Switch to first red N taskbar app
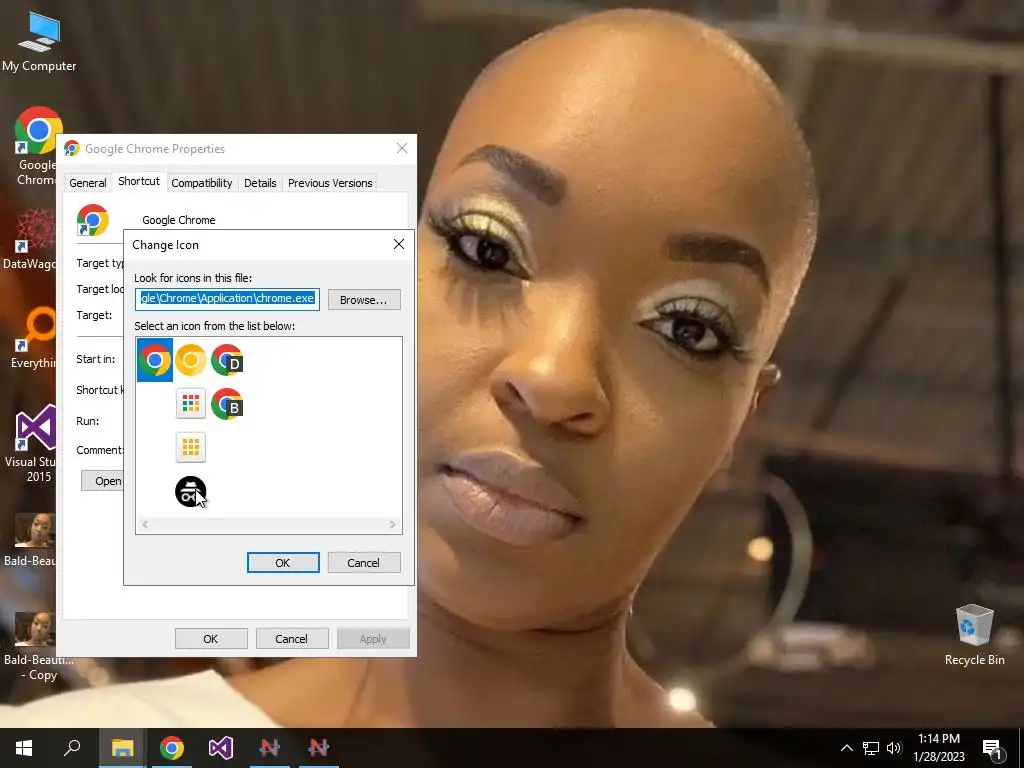Screen dimensions: 1024x768 click(270, 748)
